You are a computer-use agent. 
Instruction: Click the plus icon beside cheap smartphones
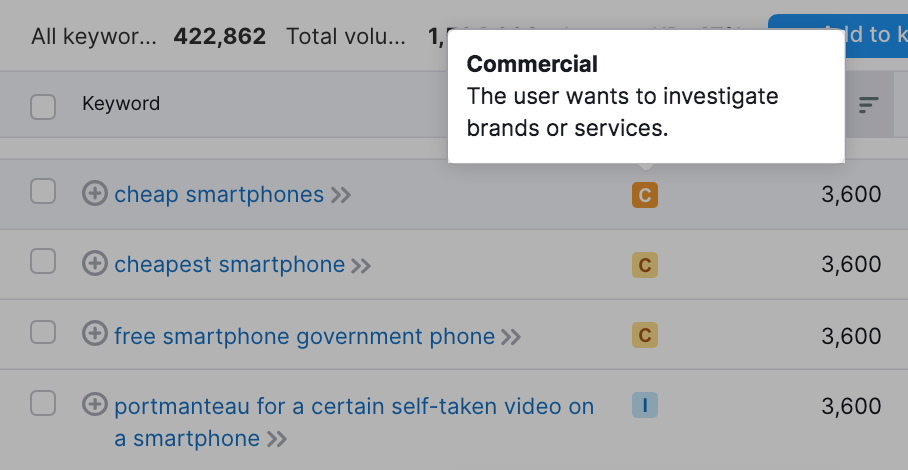point(94,194)
